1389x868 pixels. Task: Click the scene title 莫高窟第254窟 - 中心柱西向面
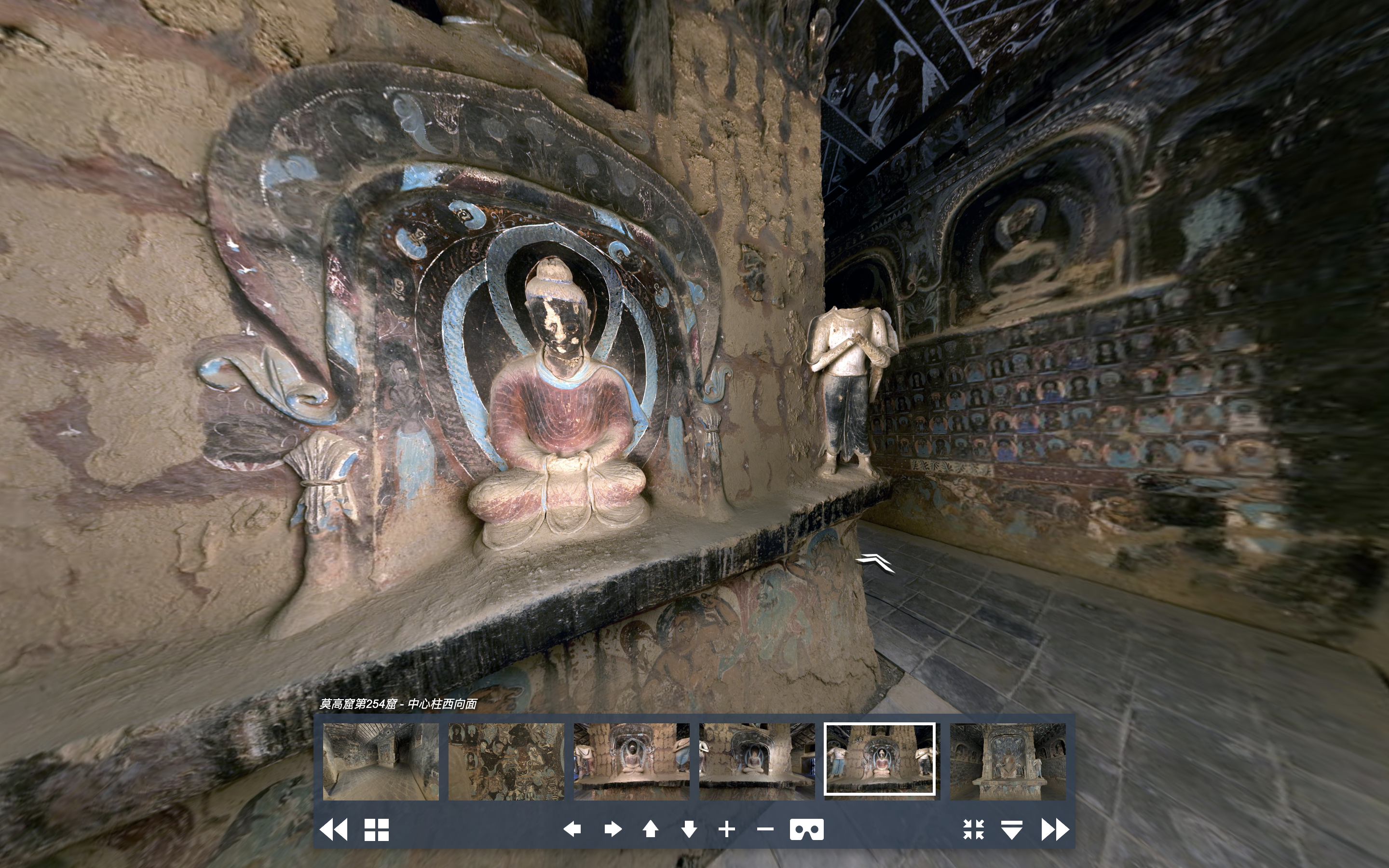(398, 704)
